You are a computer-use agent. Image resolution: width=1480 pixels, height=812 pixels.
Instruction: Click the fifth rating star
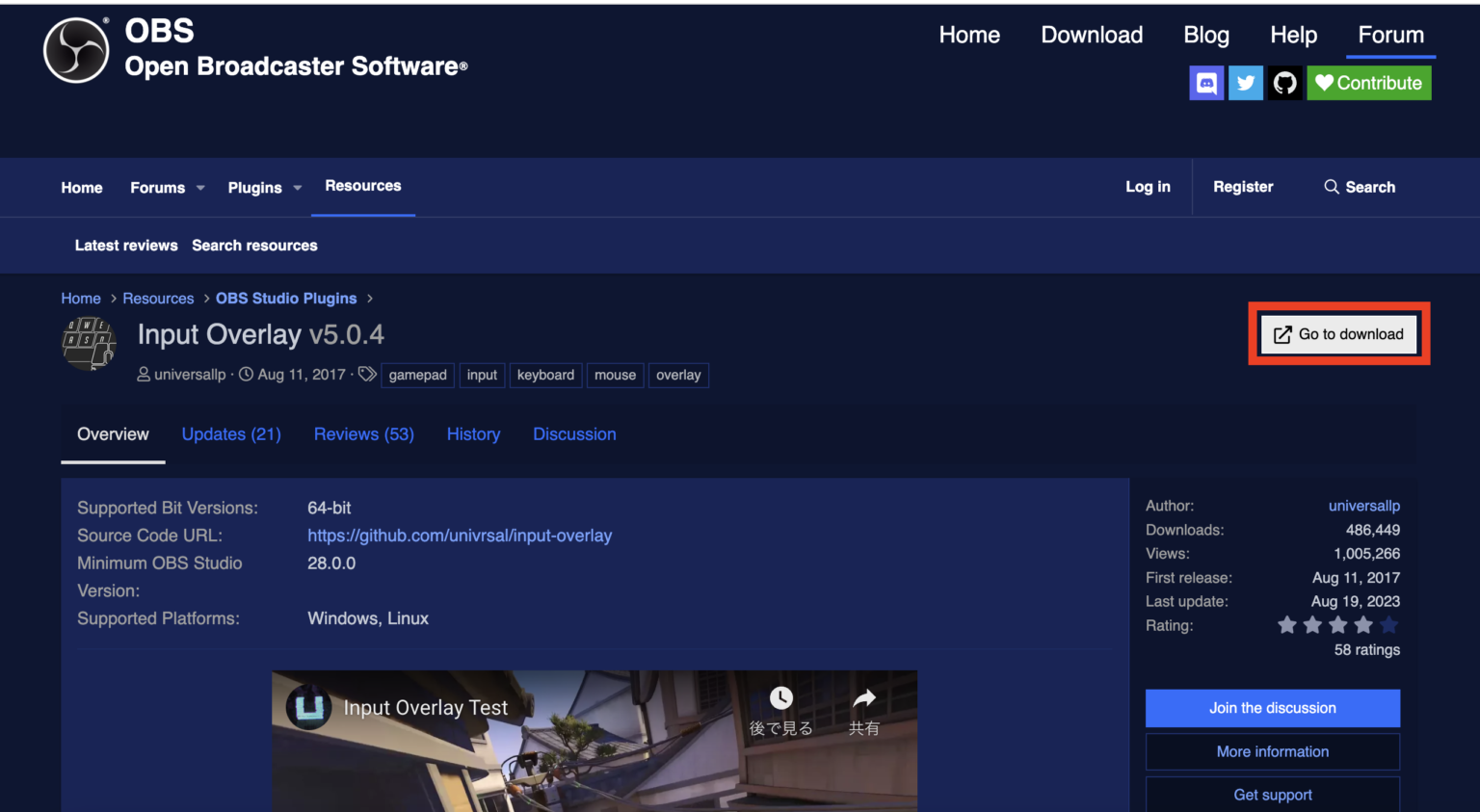tap(1388, 624)
